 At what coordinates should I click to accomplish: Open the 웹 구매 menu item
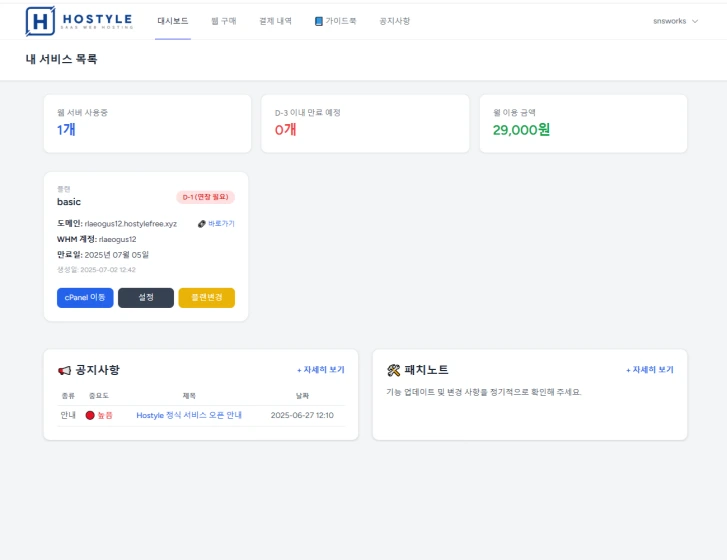[224, 21]
